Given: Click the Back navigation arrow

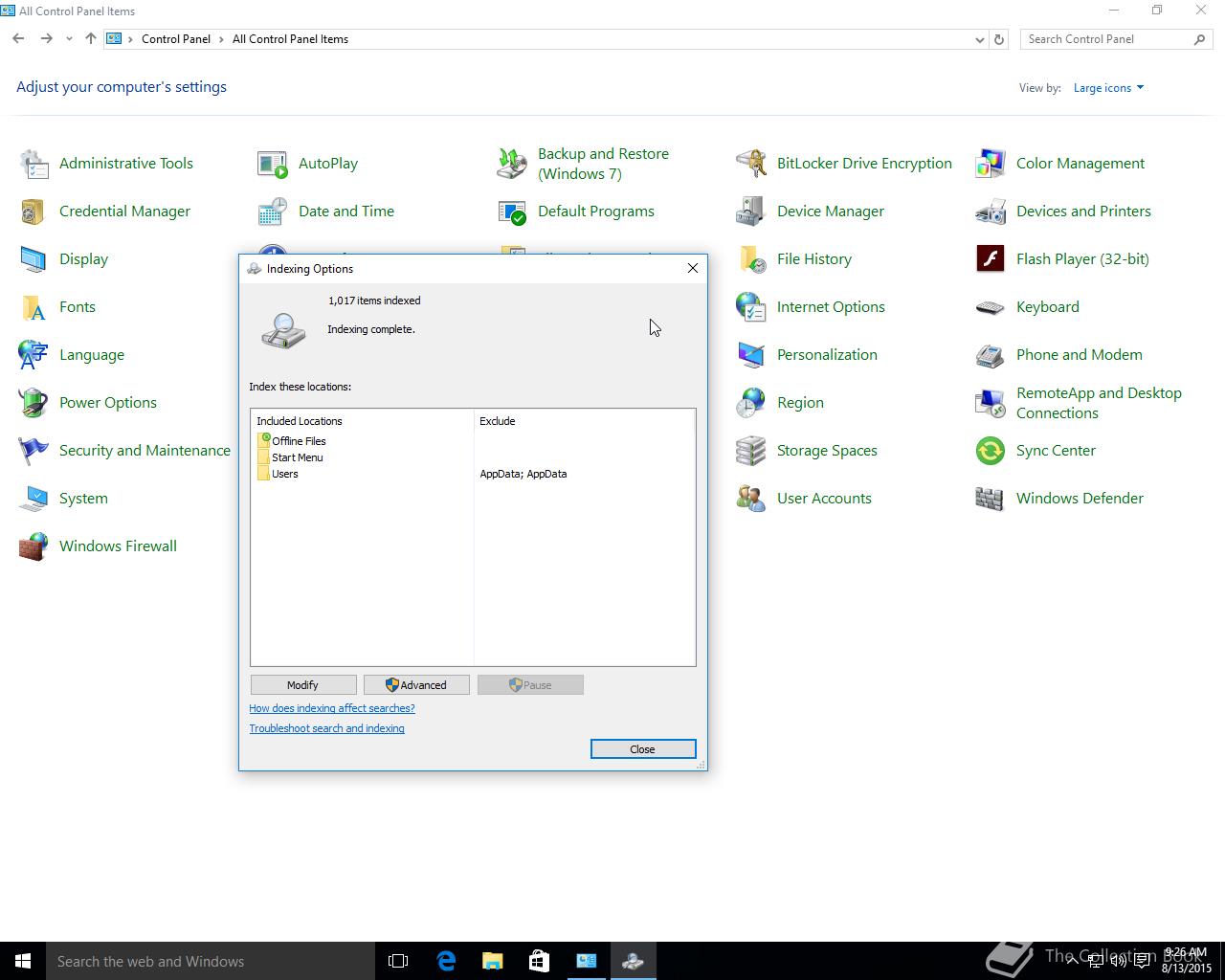Looking at the screenshot, I should tap(18, 39).
